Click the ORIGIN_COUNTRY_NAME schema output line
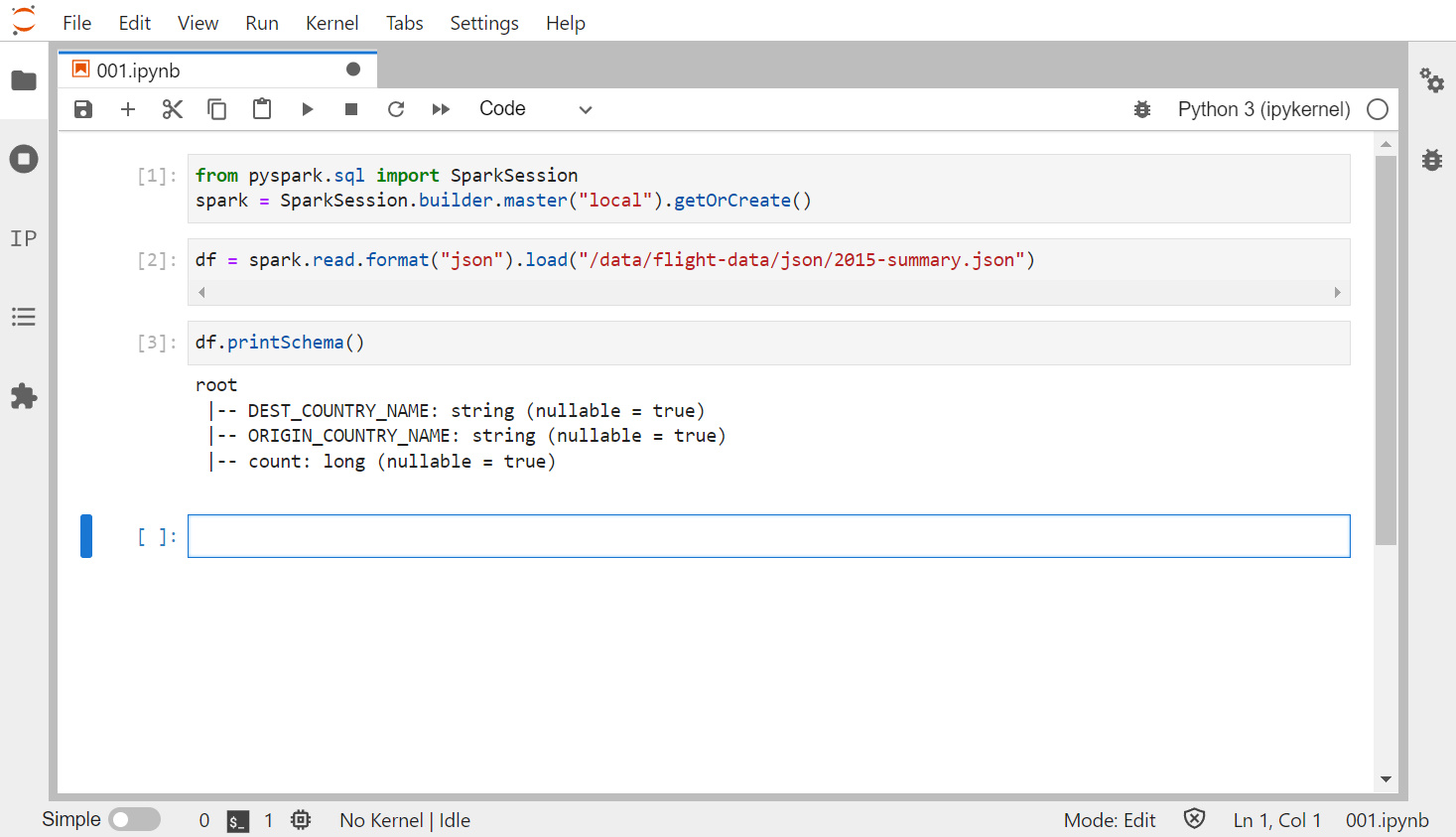The height and width of the screenshot is (837, 1456). point(466,435)
